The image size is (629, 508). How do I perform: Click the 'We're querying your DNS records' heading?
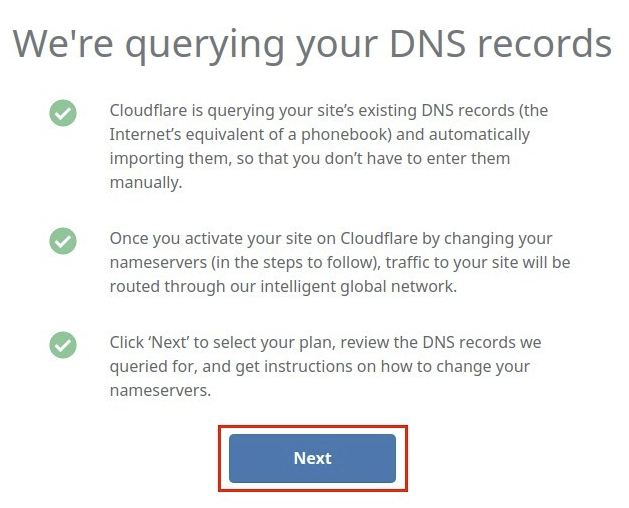pyautogui.click(x=312, y=44)
